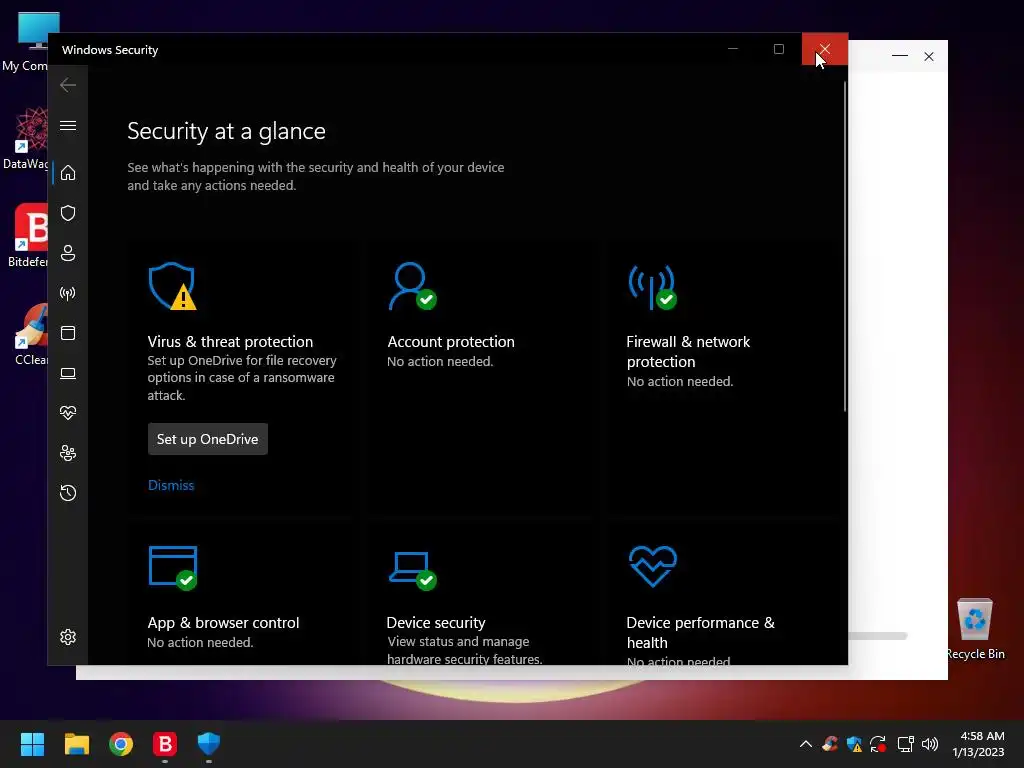Screen dimensions: 1024x768
Task: Open File Explorer from the taskbar
Action: click(x=76, y=743)
